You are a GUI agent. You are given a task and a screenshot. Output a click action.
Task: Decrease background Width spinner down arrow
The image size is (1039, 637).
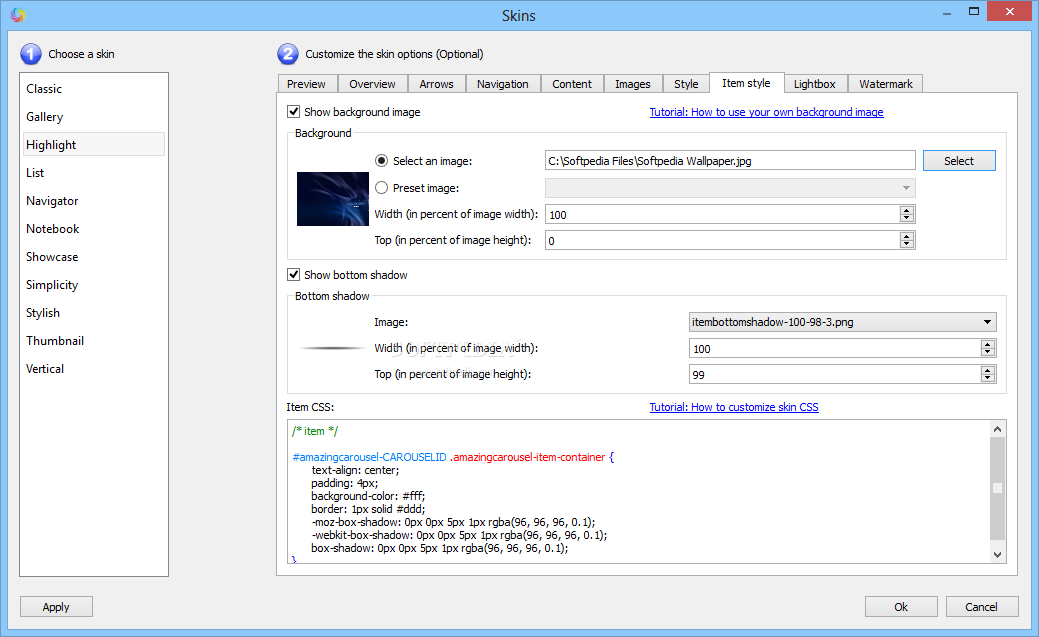pyautogui.click(x=906, y=218)
